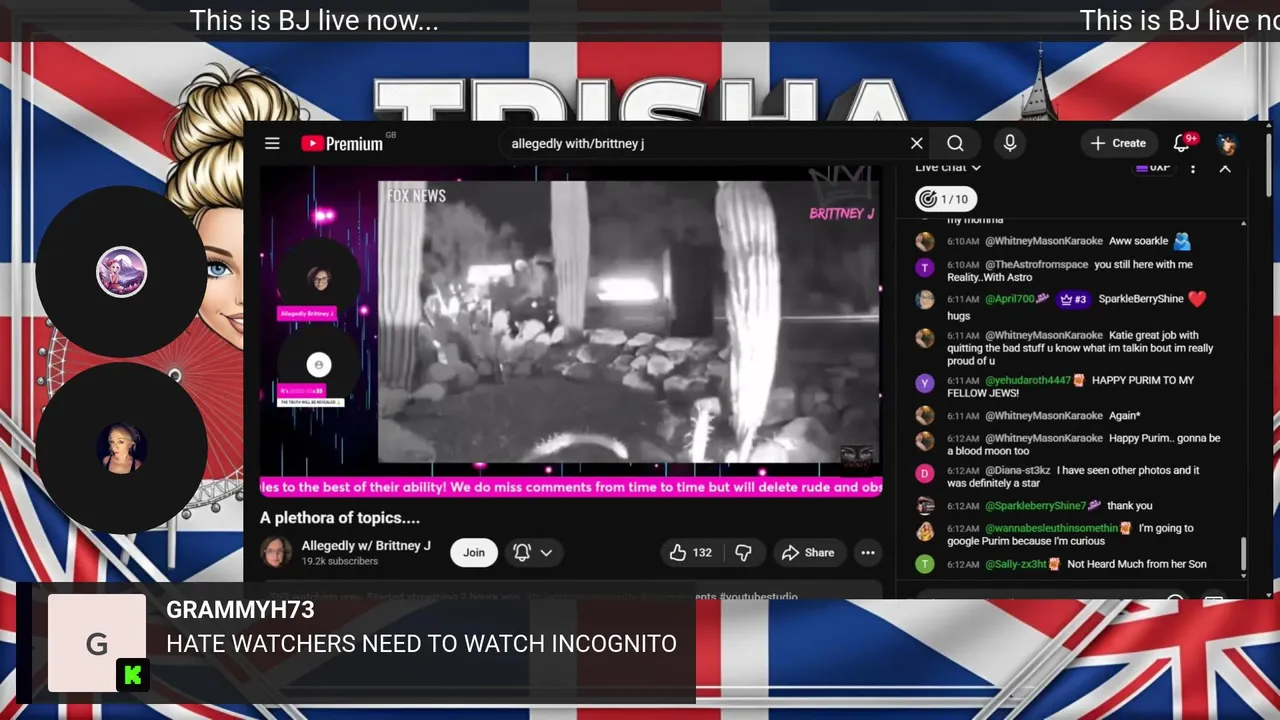Open the Create button menu
Screen dimensions: 1280x720
(1118, 143)
